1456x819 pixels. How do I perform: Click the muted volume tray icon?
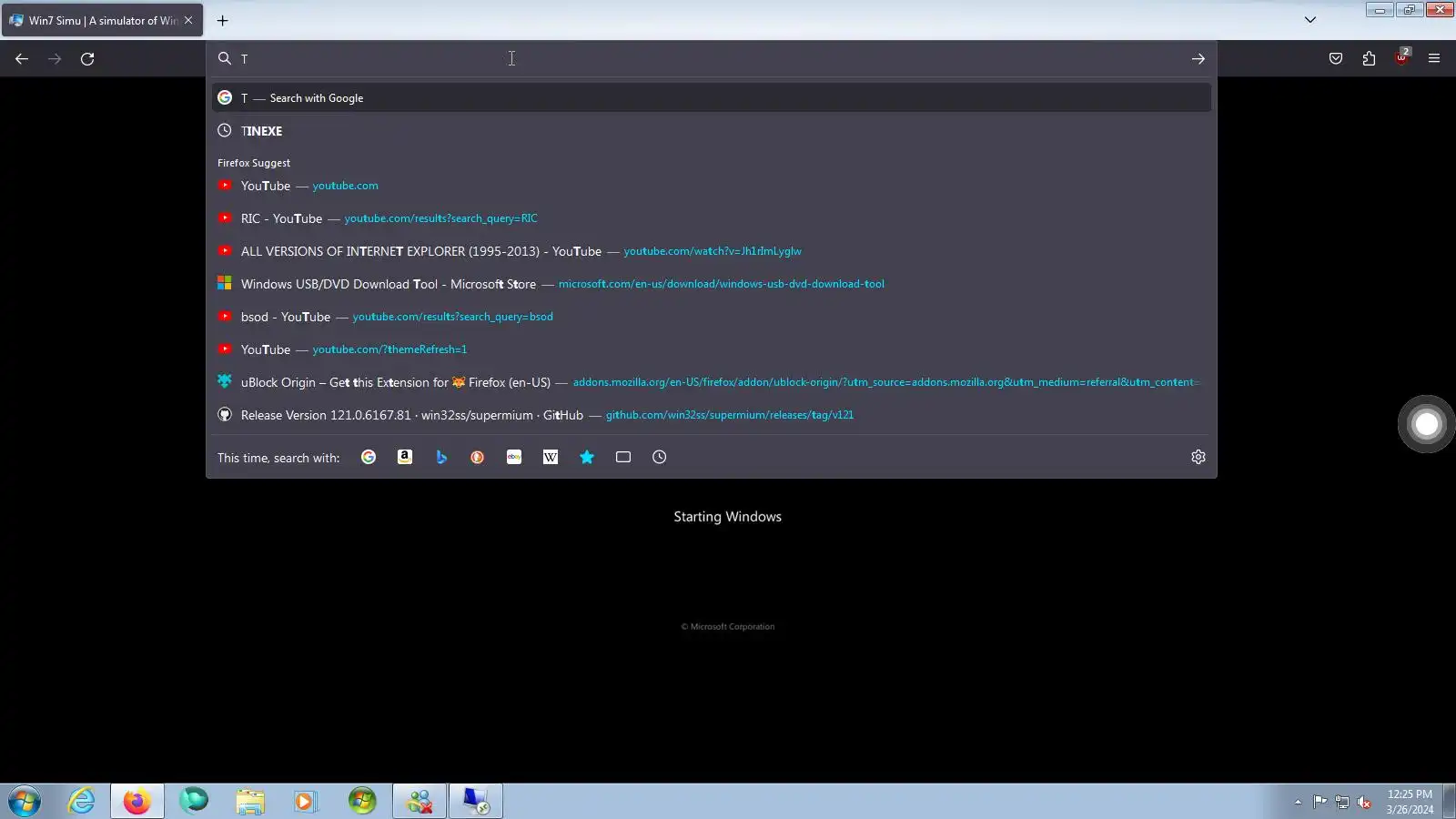point(1364,802)
